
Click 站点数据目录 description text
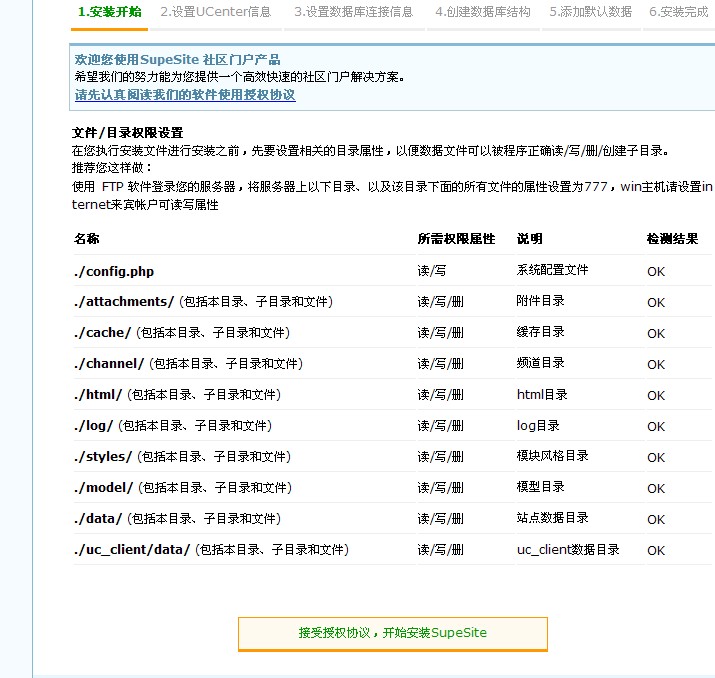coord(553,518)
